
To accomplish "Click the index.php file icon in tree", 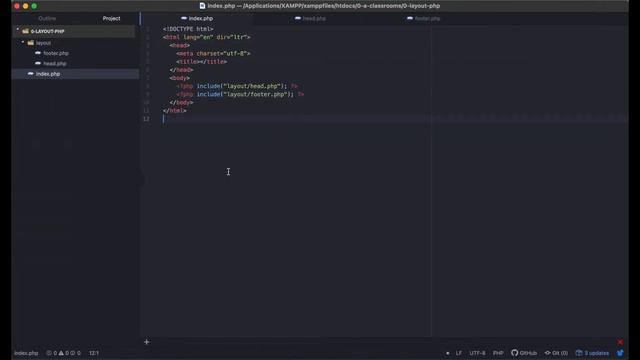I will [x=31, y=73].
